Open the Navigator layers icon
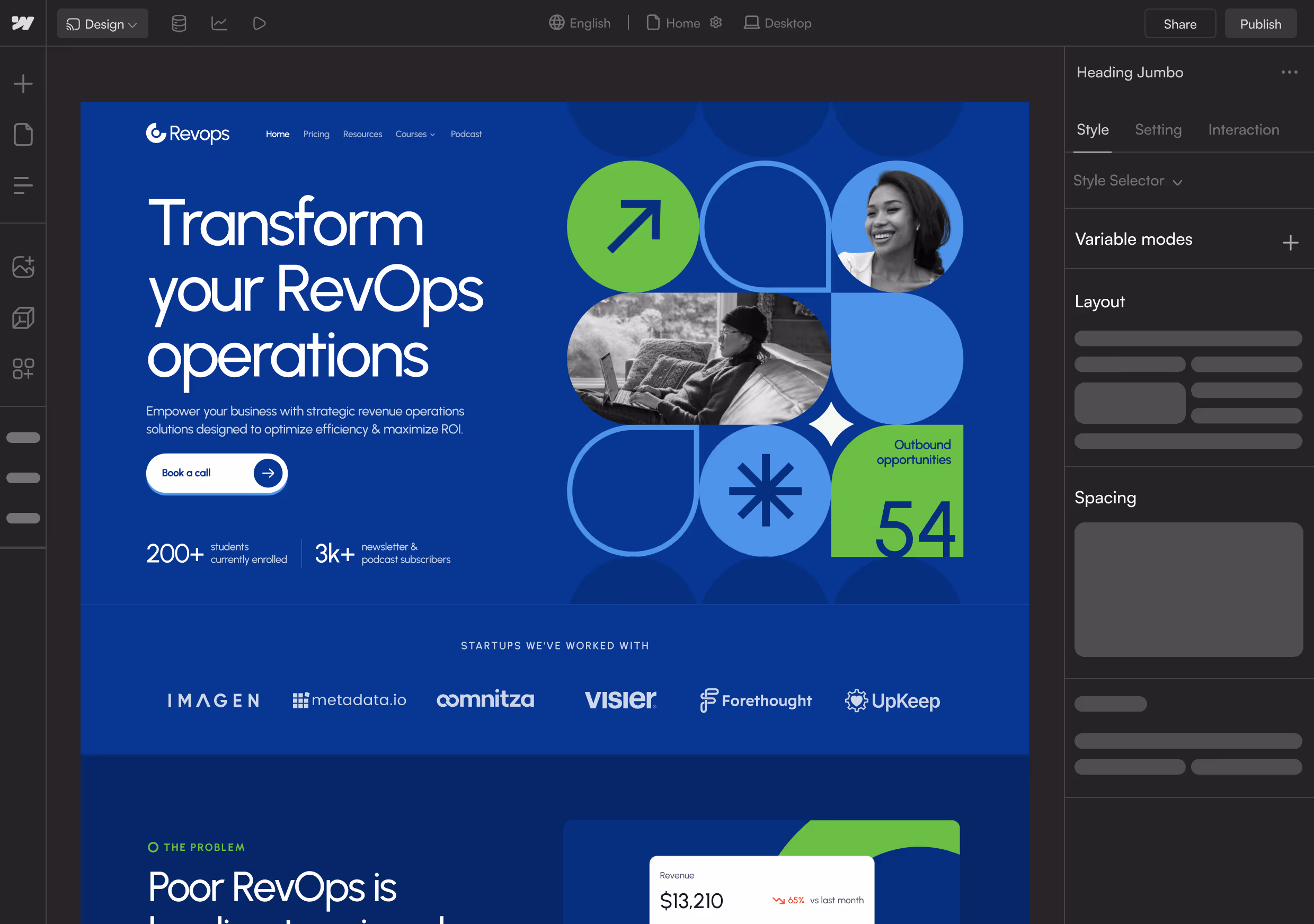The image size is (1314, 924). [23, 185]
